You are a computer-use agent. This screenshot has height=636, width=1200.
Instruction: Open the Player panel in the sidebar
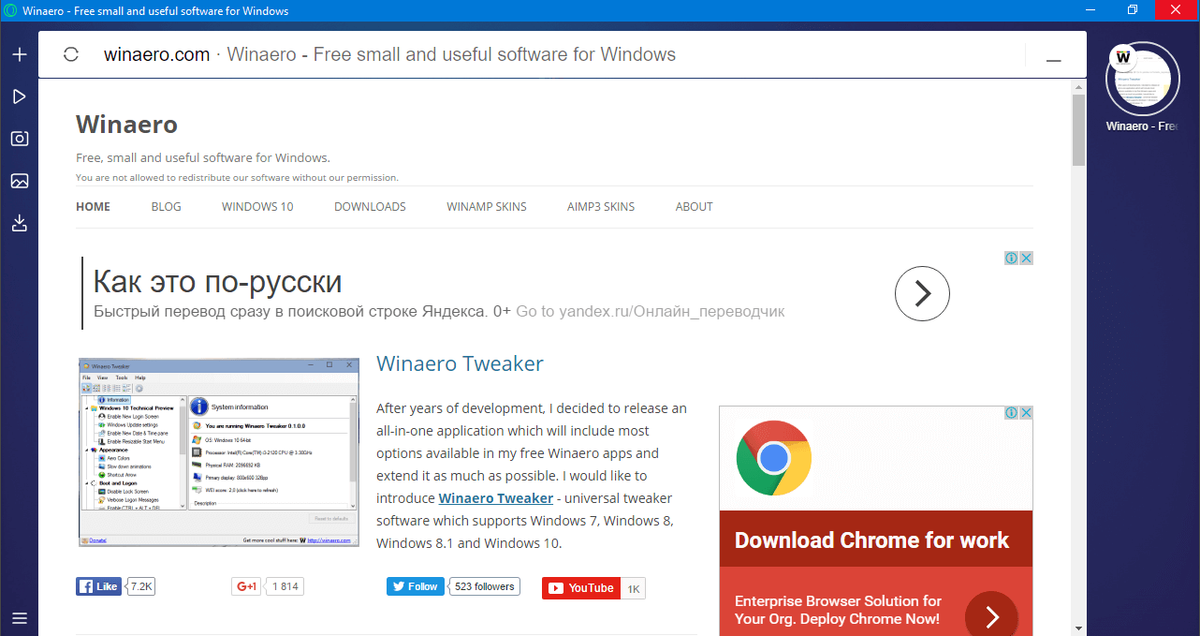point(19,96)
